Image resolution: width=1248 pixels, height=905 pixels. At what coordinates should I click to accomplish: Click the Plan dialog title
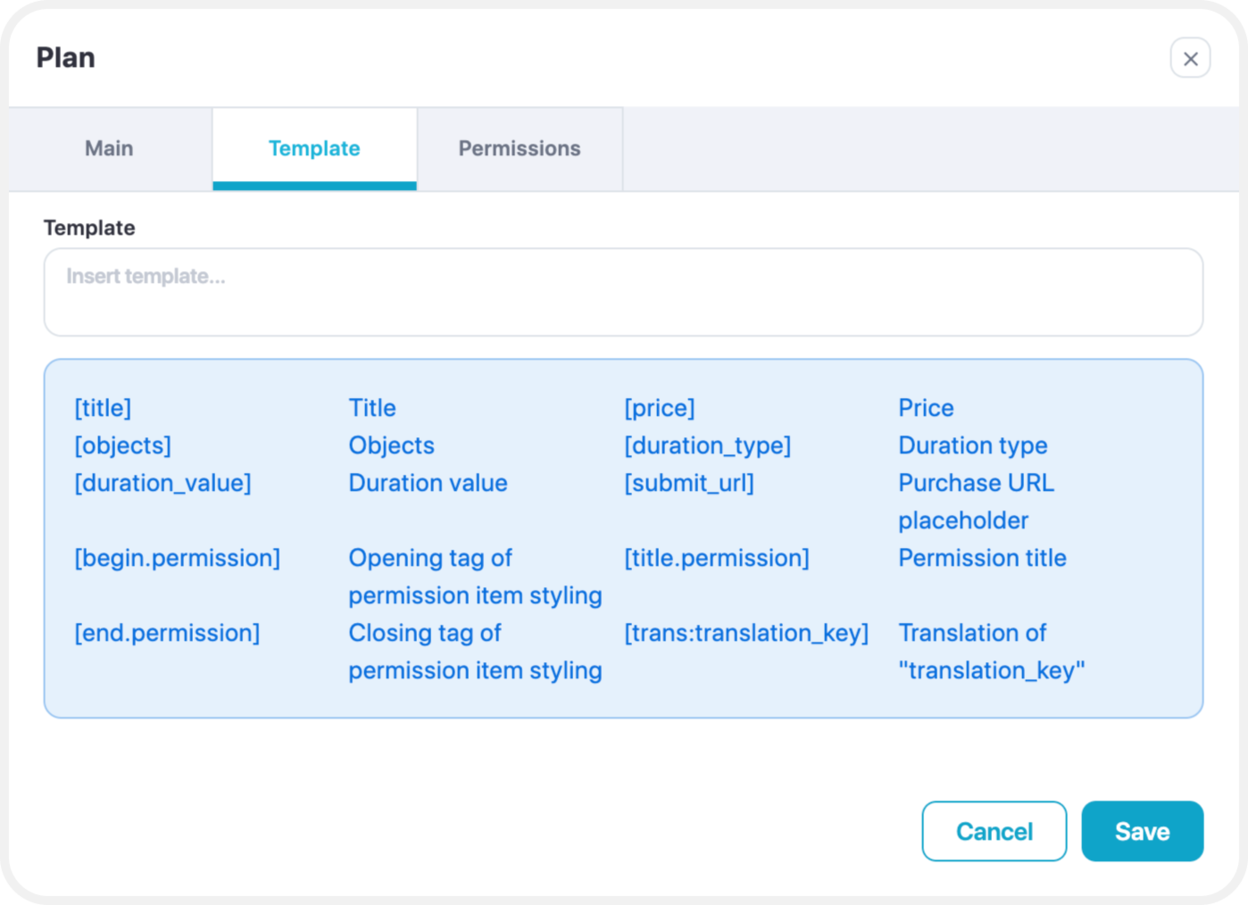tap(66, 58)
